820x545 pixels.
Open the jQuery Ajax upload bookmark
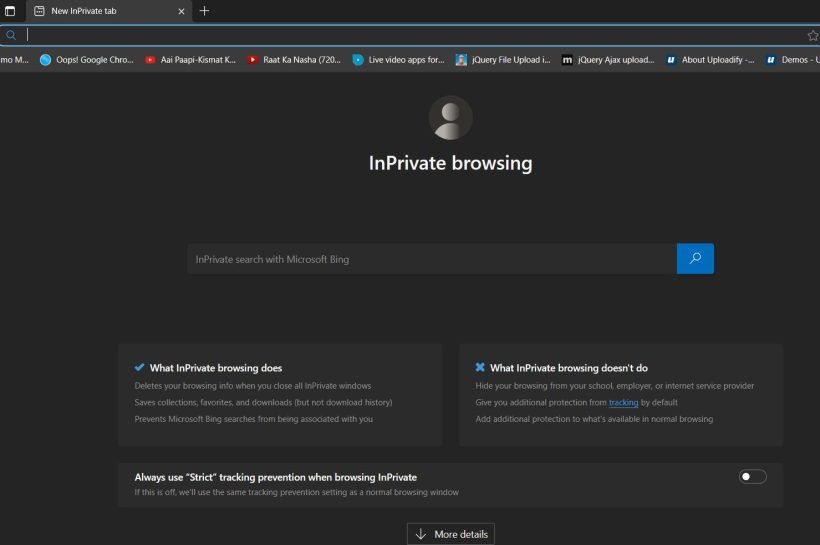(608, 60)
